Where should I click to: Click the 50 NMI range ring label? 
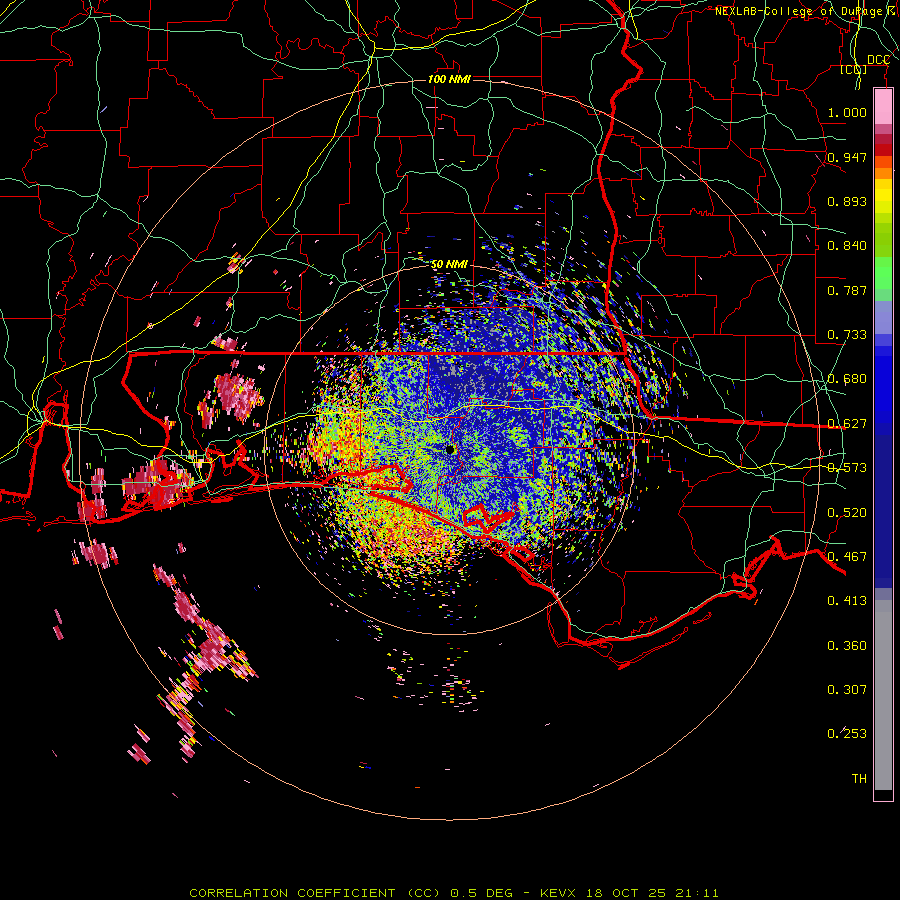click(449, 264)
